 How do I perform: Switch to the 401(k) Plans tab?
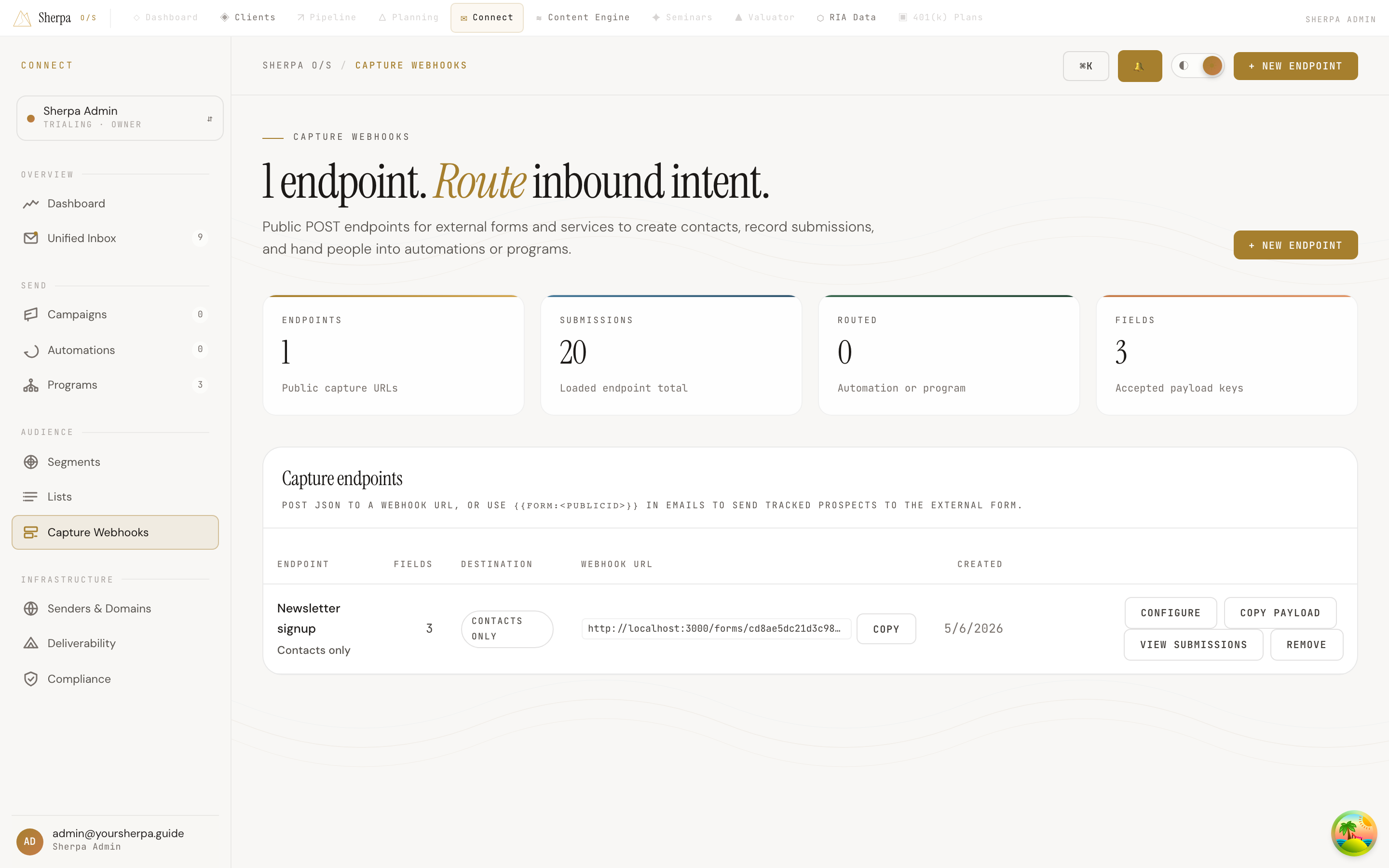(940, 18)
